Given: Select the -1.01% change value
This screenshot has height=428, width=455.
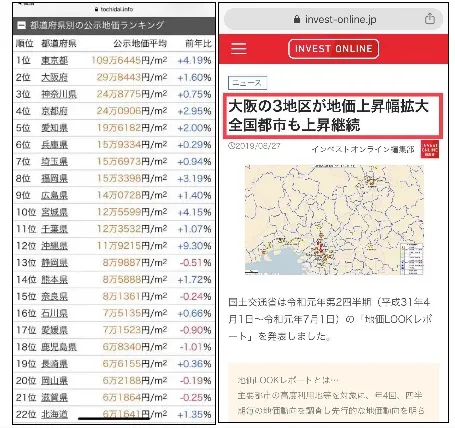Looking at the screenshot, I should (x=195, y=347).
